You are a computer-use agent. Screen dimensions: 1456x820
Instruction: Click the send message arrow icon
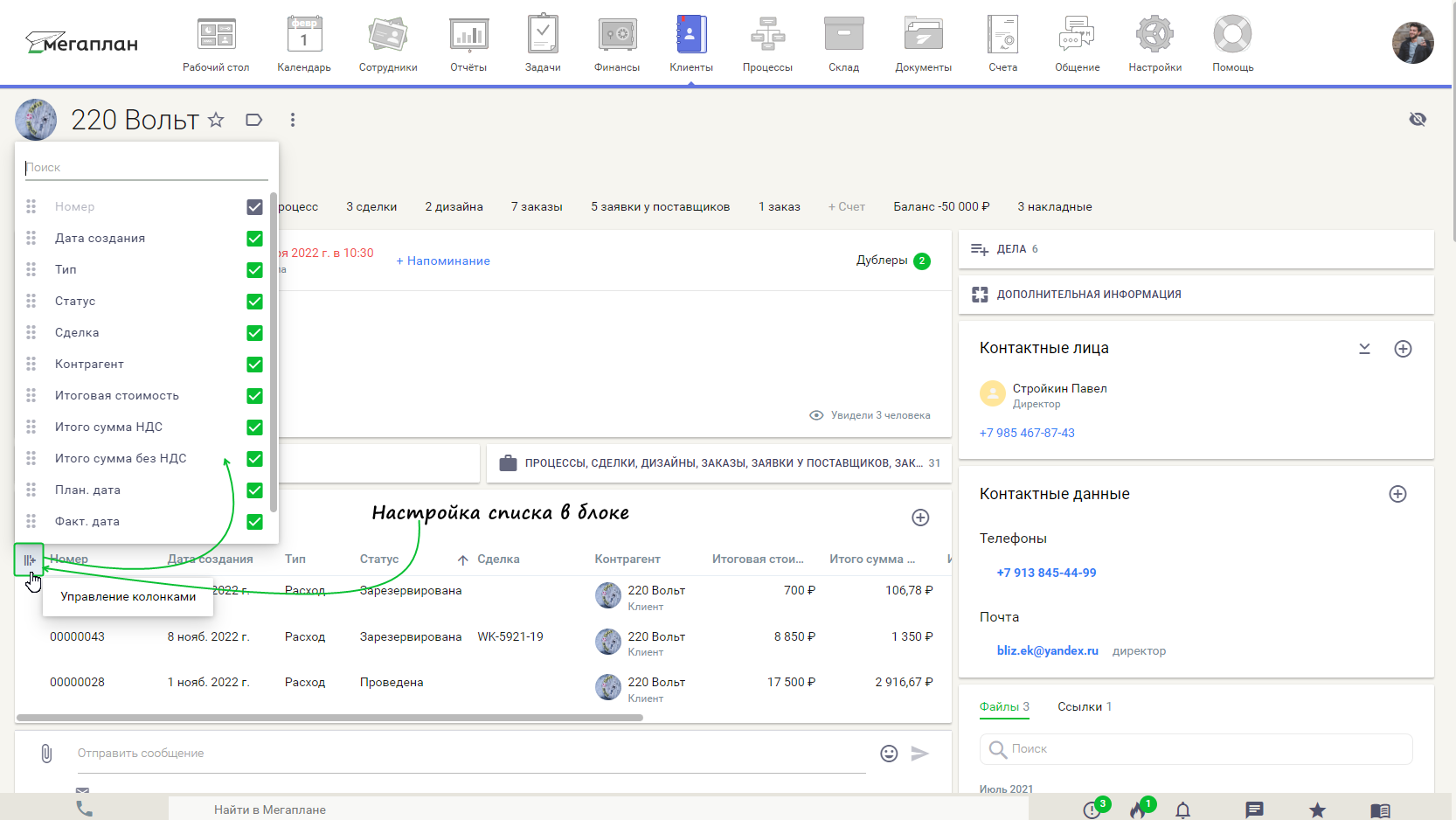(919, 754)
